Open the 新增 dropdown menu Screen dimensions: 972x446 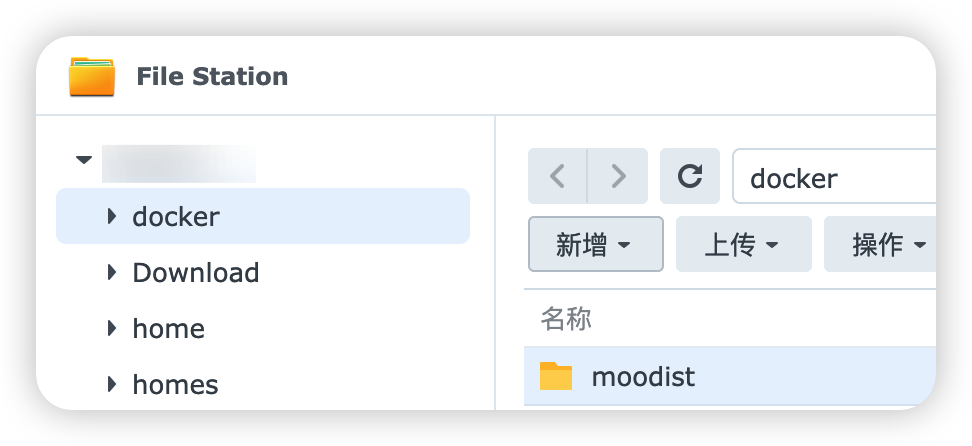[x=595, y=244]
